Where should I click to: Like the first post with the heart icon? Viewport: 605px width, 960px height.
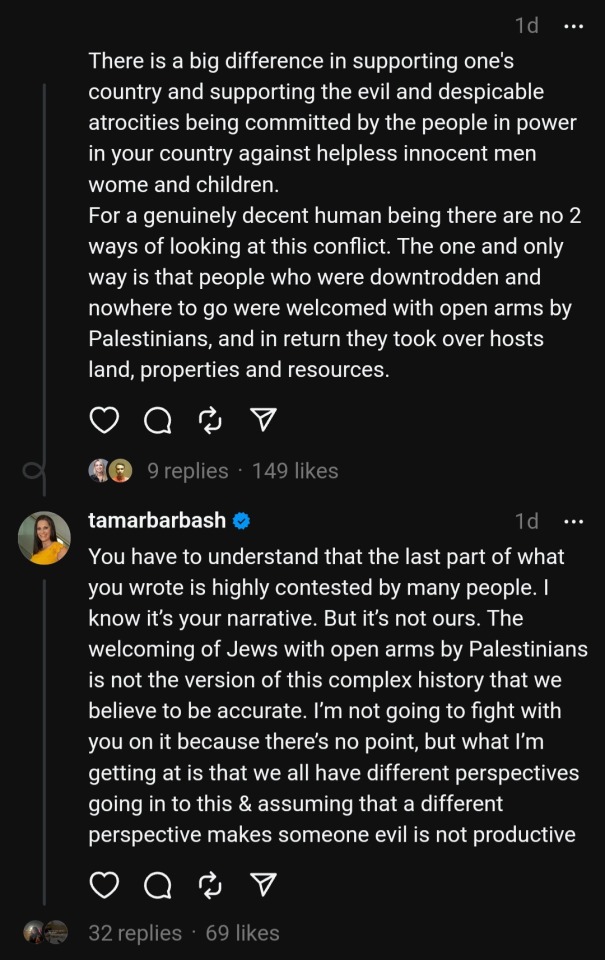[104, 421]
